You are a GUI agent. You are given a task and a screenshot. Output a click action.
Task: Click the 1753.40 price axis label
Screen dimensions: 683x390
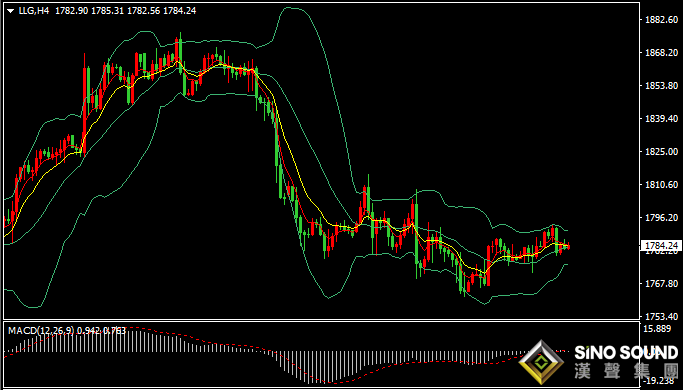(x=661, y=316)
